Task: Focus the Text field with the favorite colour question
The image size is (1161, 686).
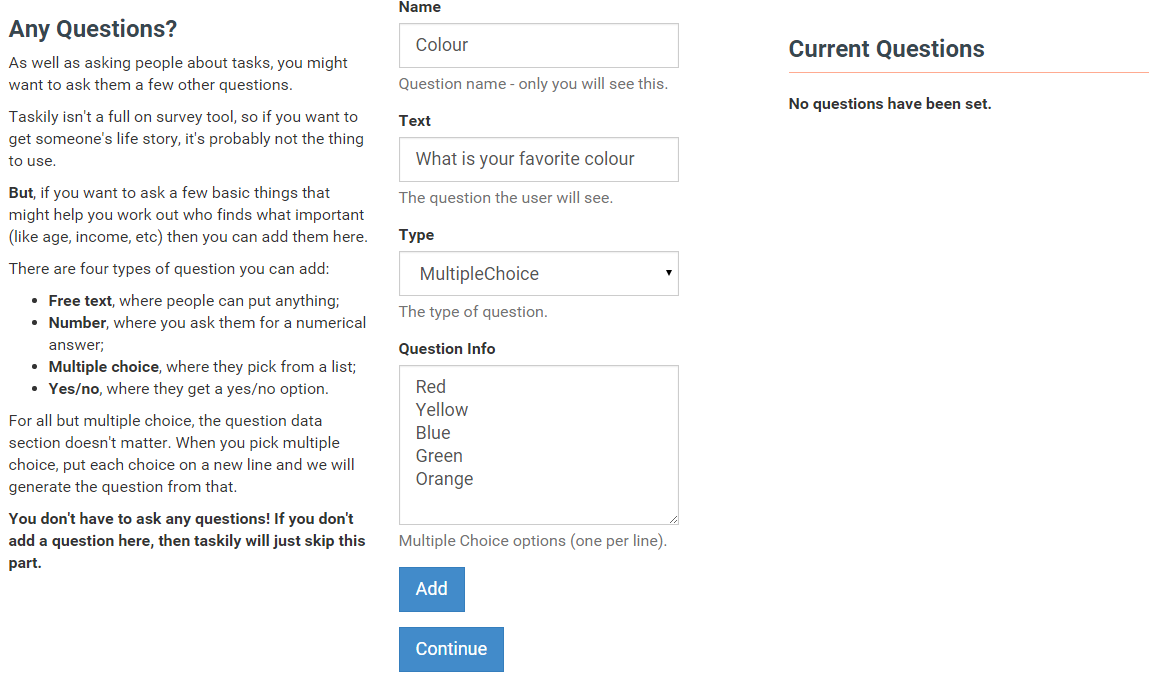Action: 538,160
